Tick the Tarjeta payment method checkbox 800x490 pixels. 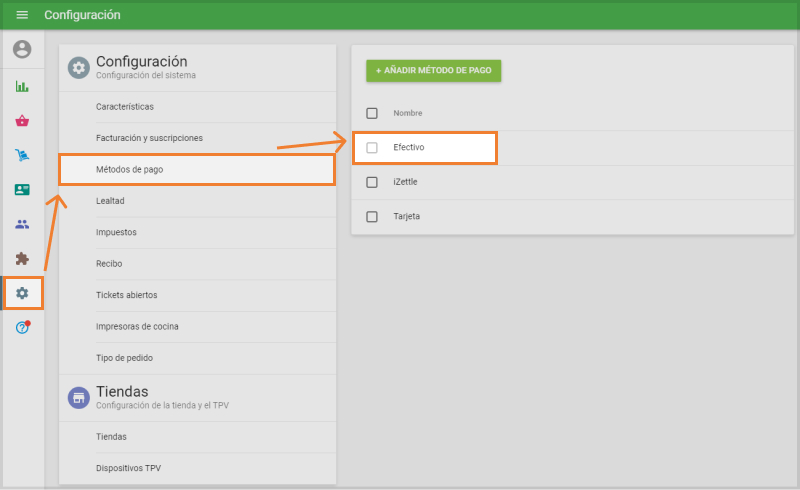point(372,217)
